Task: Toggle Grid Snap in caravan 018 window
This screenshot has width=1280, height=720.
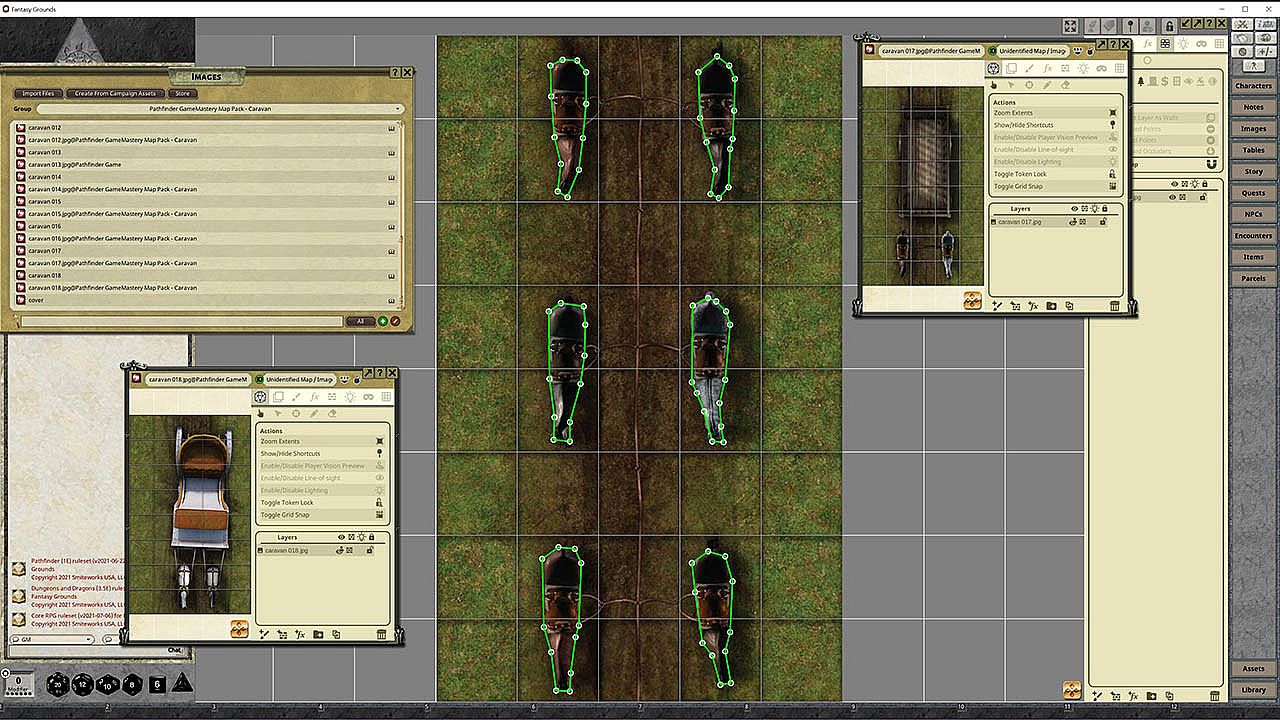Action: (322, 515)
